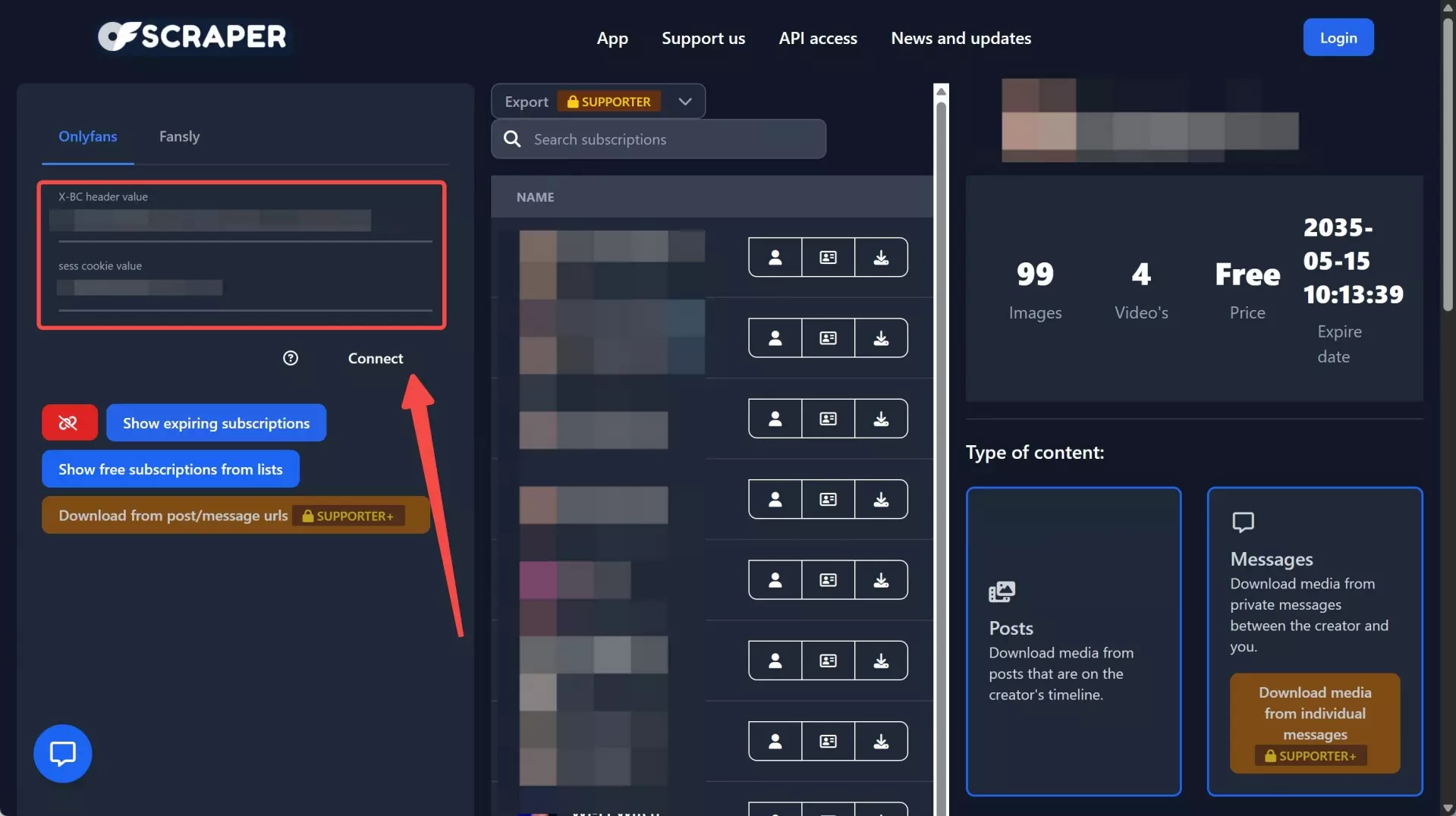Open the profile icon in the seventh subscription row

(x=775, y=741)
